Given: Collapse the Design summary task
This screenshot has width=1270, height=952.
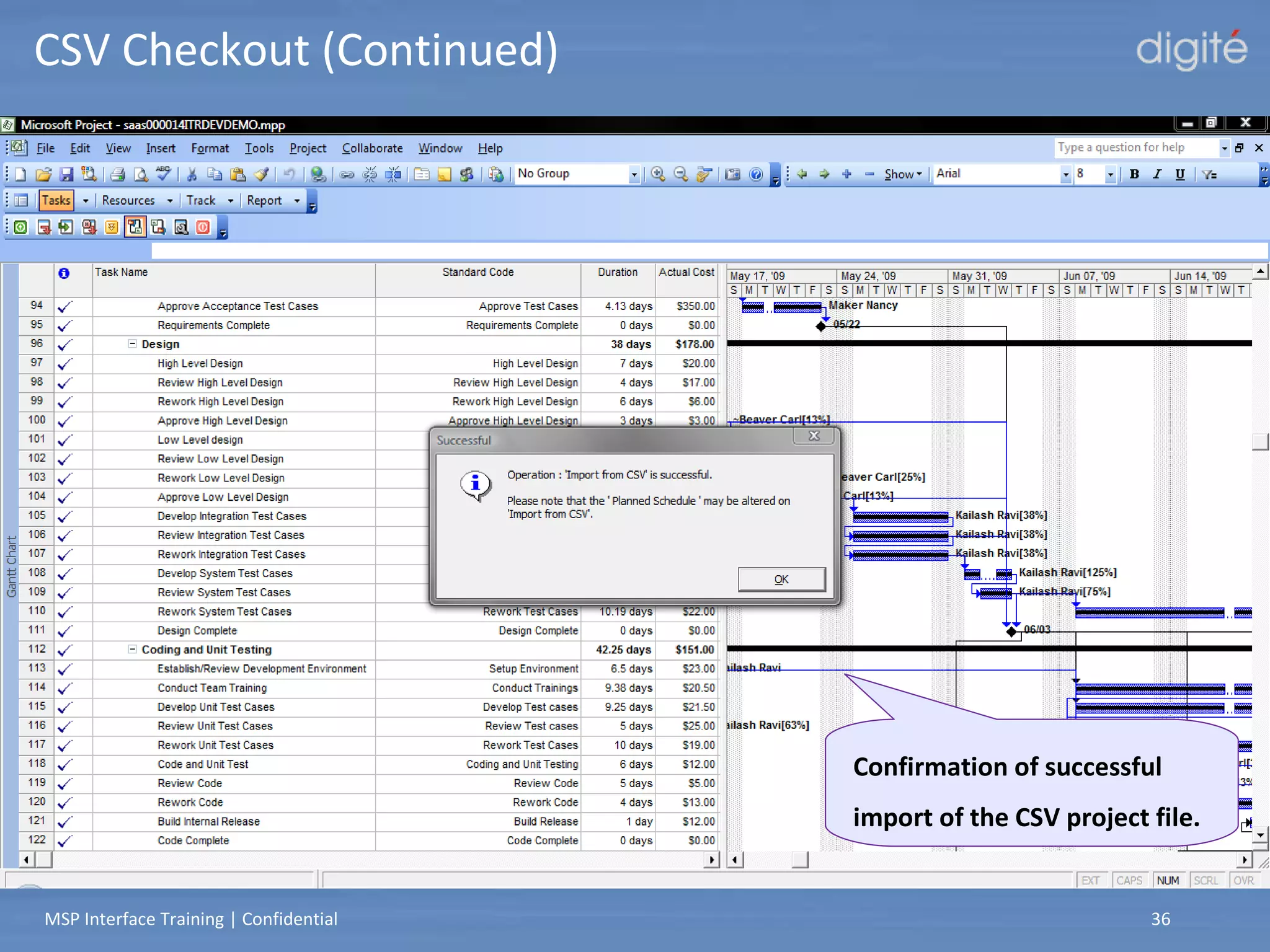Looking at the screenshot, I should (x=132, y=343).
